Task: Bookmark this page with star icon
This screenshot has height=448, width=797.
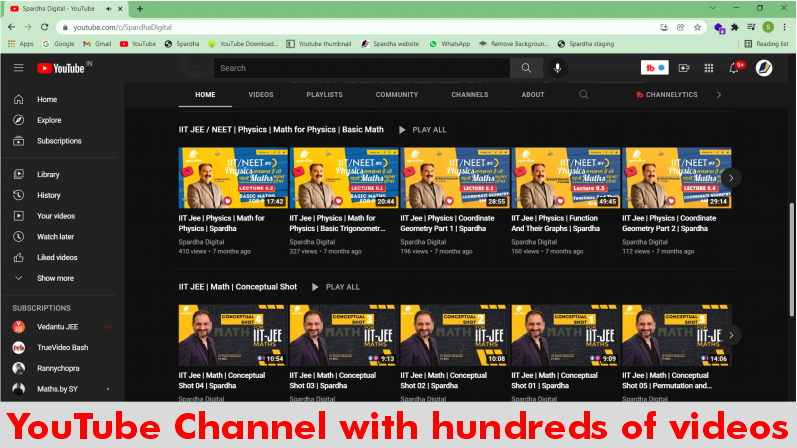Action: tap(697, 27)
